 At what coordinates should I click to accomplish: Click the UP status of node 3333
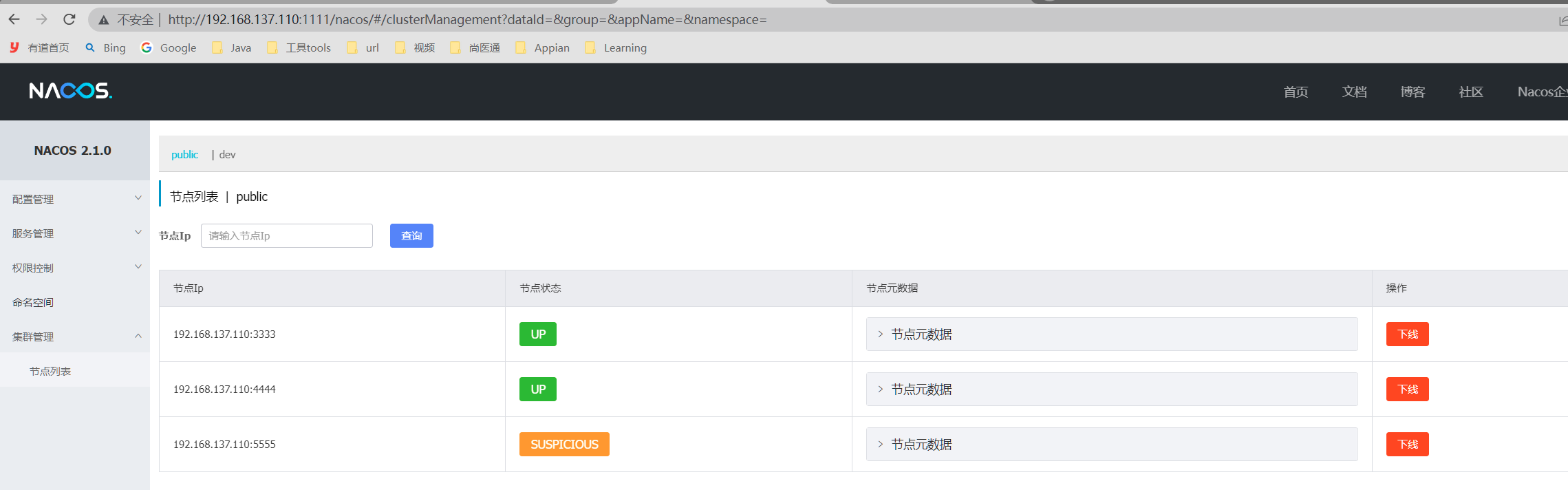(538, 334)
